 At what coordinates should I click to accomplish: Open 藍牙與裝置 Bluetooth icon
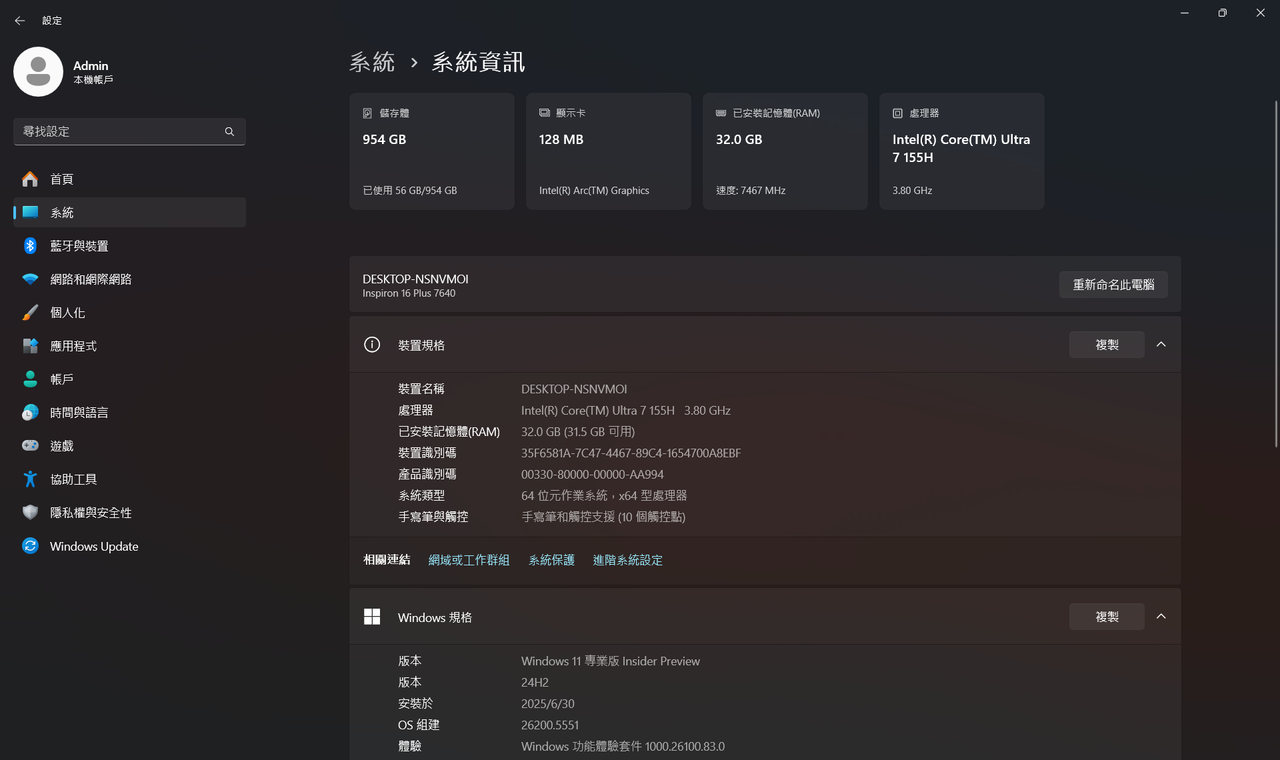[x=30, y=246]
